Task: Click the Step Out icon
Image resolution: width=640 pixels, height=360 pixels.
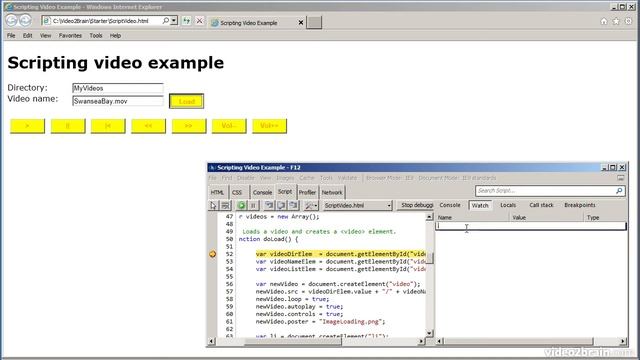Action: click(293, 205)
